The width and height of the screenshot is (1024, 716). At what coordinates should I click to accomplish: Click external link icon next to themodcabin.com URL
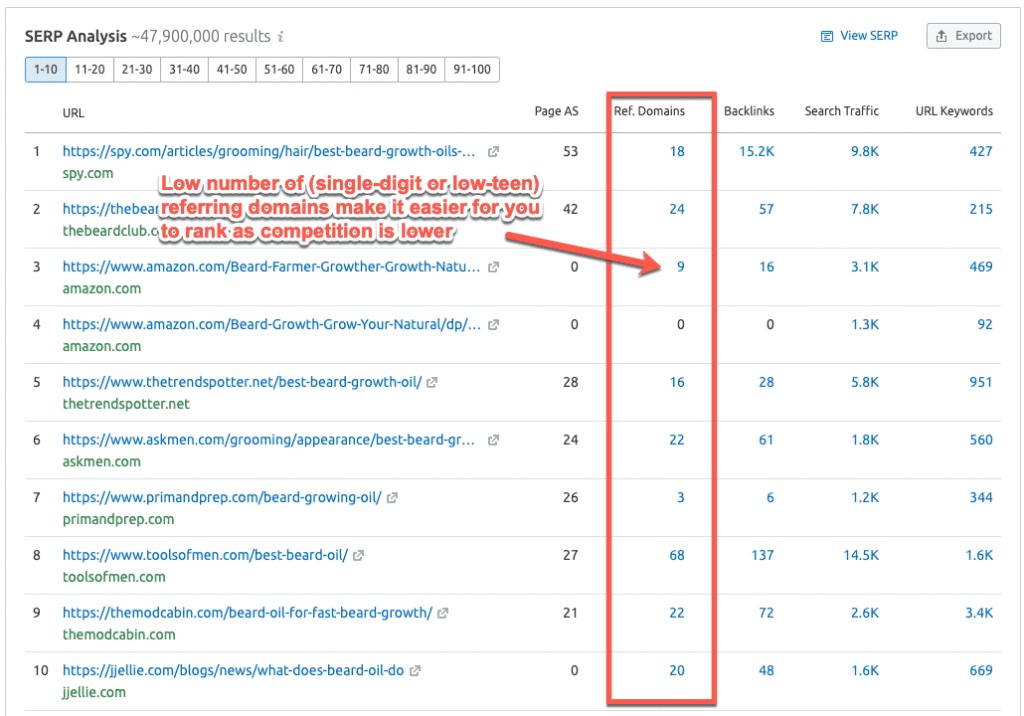coord(442,613)
